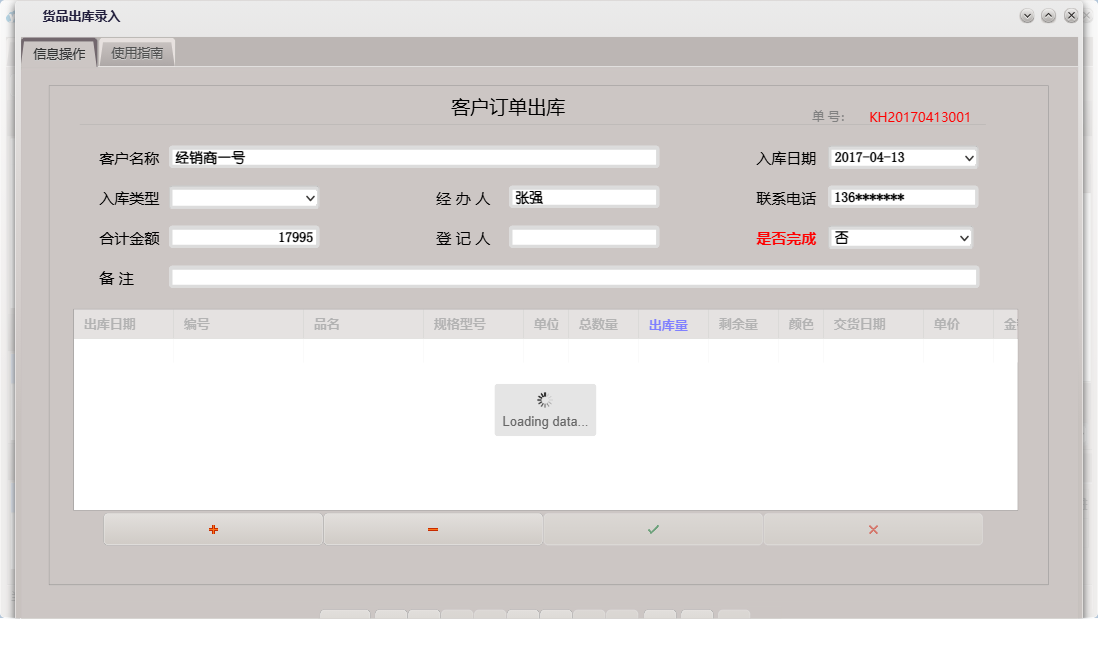This screenshot has width=1098, height=655.
Task: Click the empty 登记人 input field
Action: click(584, 236)
